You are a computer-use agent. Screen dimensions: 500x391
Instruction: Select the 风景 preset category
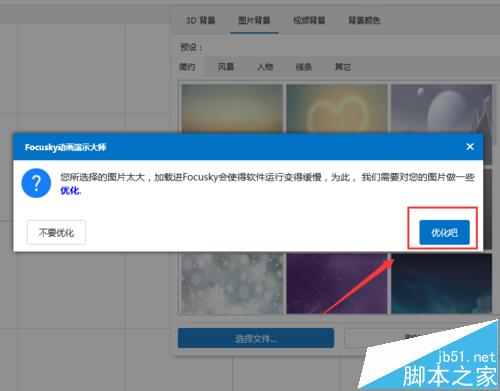point(226,67)
